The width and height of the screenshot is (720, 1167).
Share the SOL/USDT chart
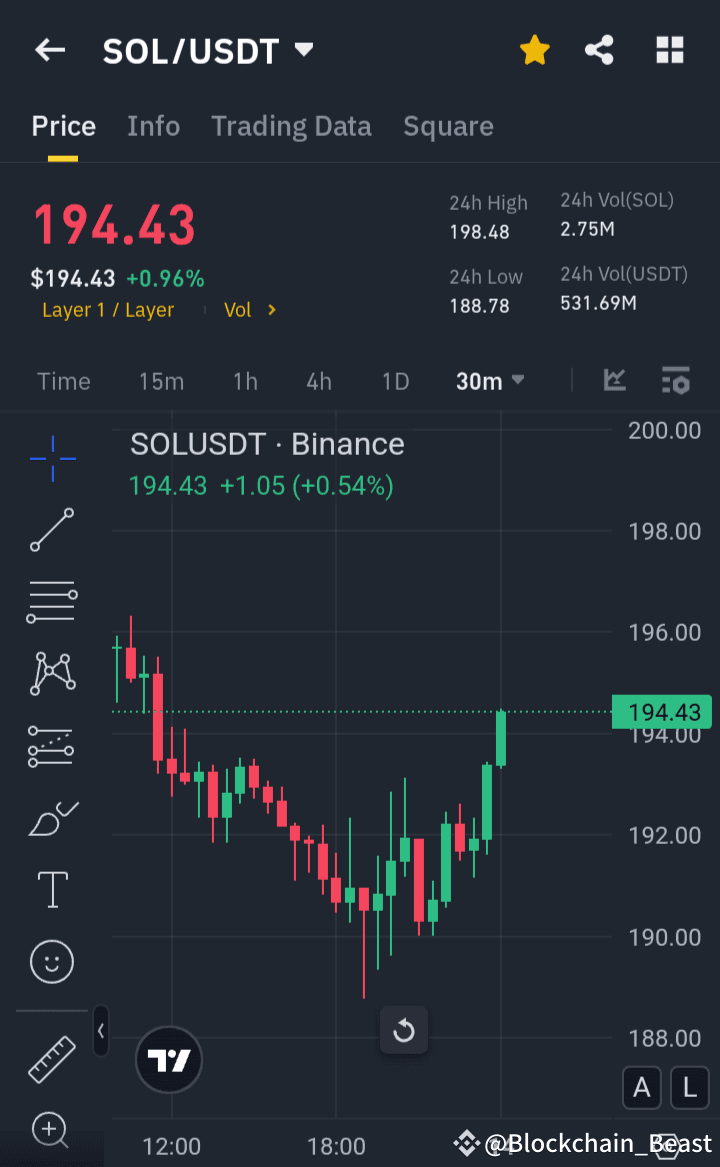[x=599, y=50]
